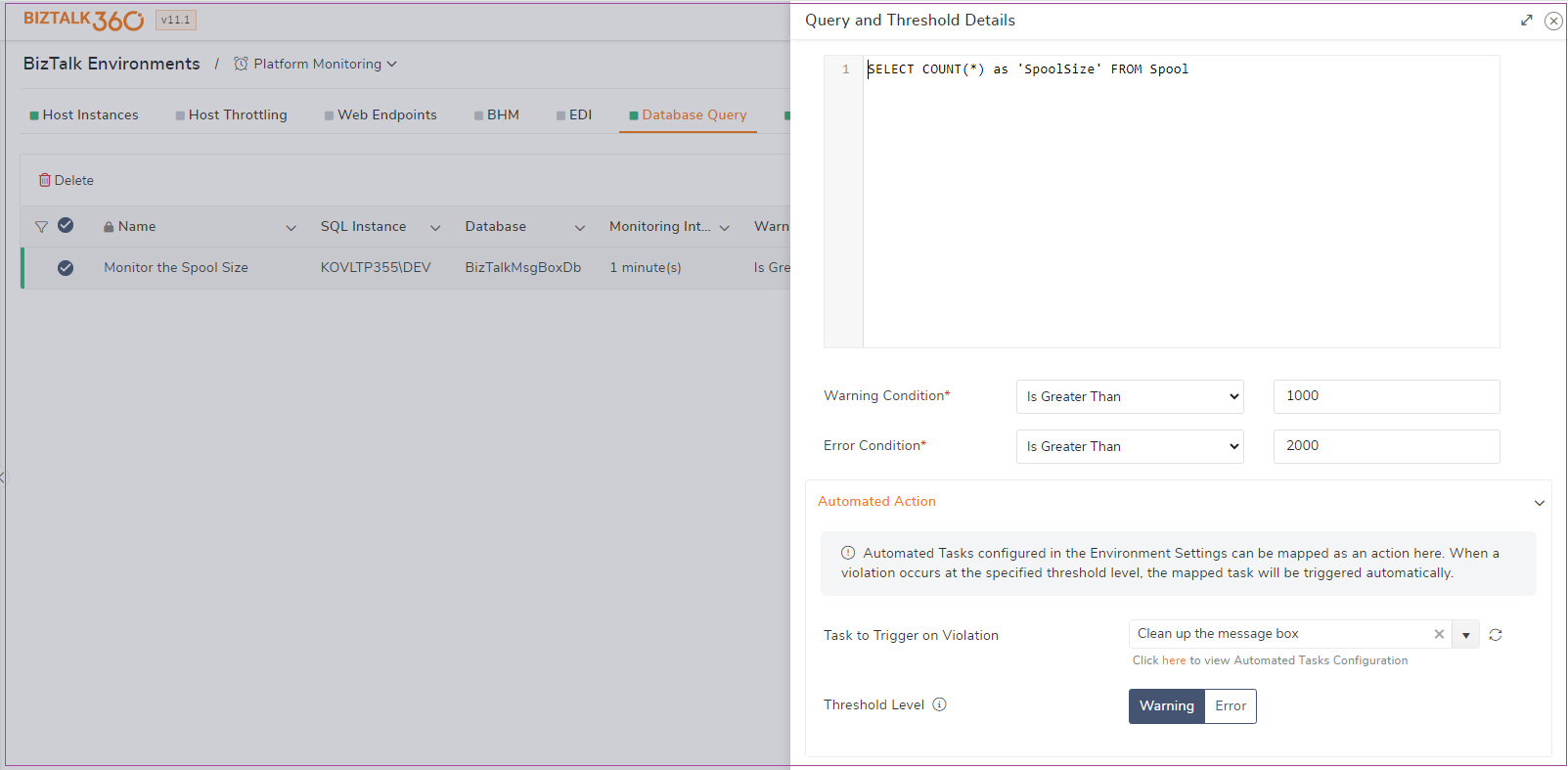The height and width of the screenshot is (770, 1568).
Task: Refresh the automated tasks list
Action: [1496, 635]
